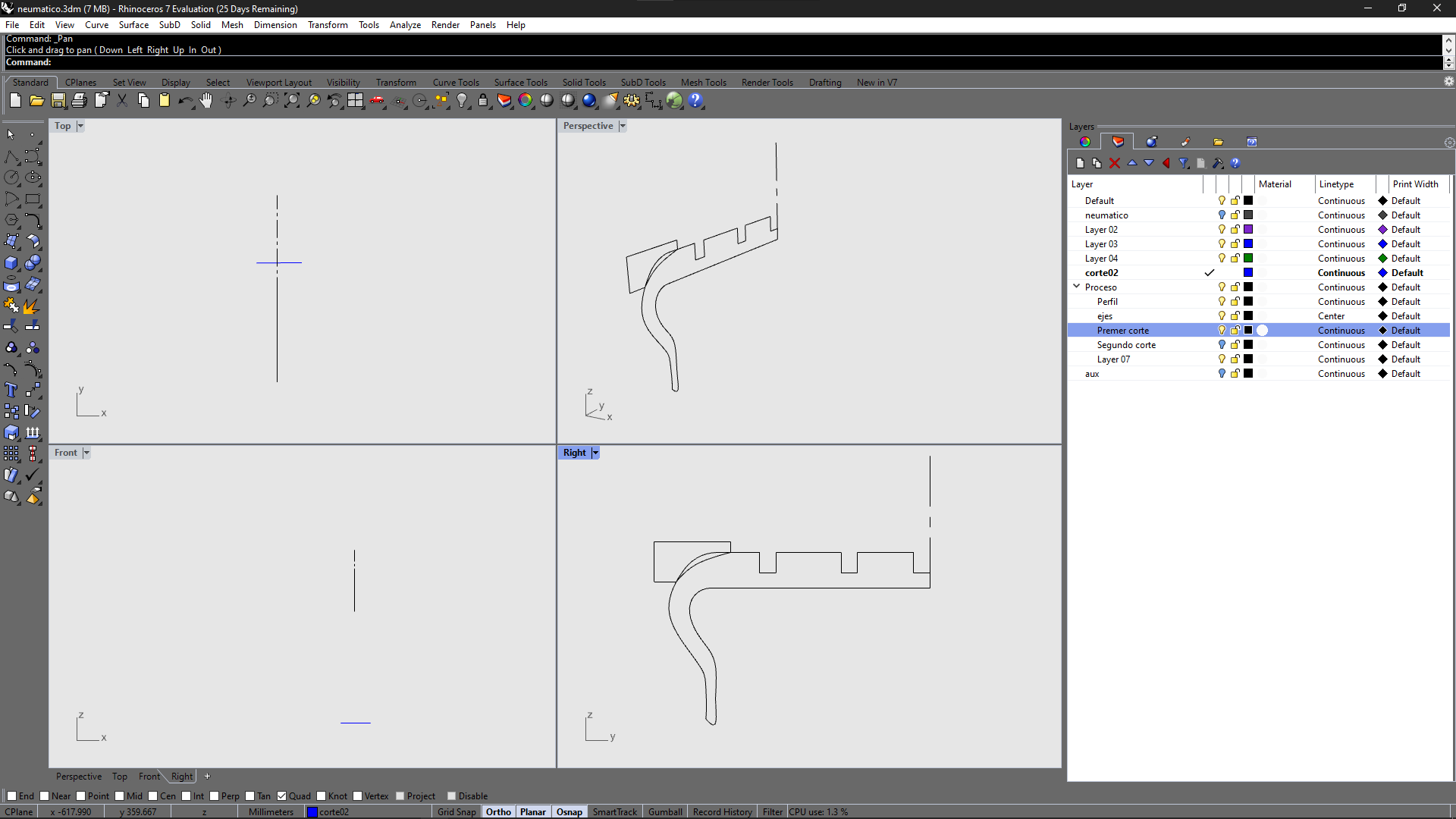Screen dimensions: 1456x819
Task: Switch to the Curve Tools tab
Action: [x=456, y=83]
